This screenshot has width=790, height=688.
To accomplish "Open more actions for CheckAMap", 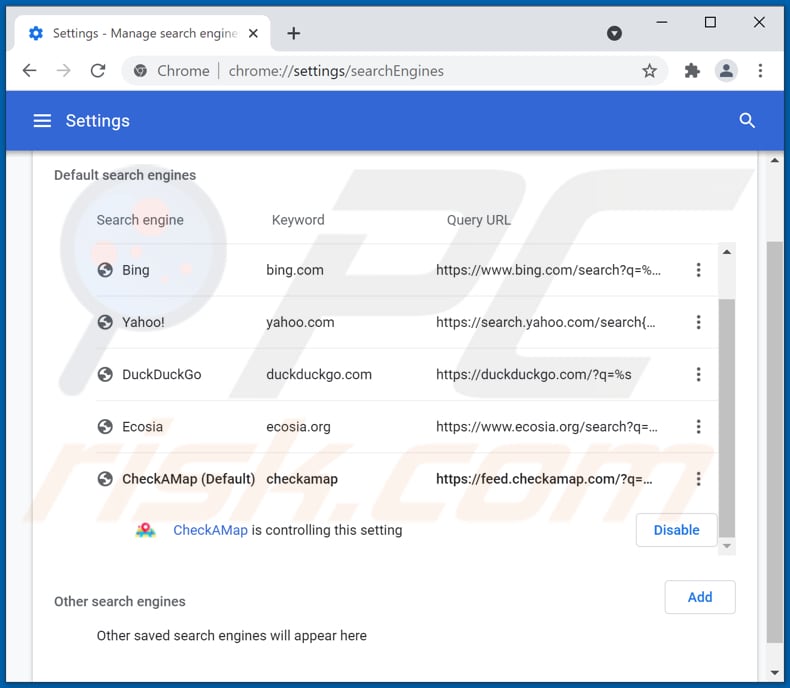I will click(x=698, y=479).
